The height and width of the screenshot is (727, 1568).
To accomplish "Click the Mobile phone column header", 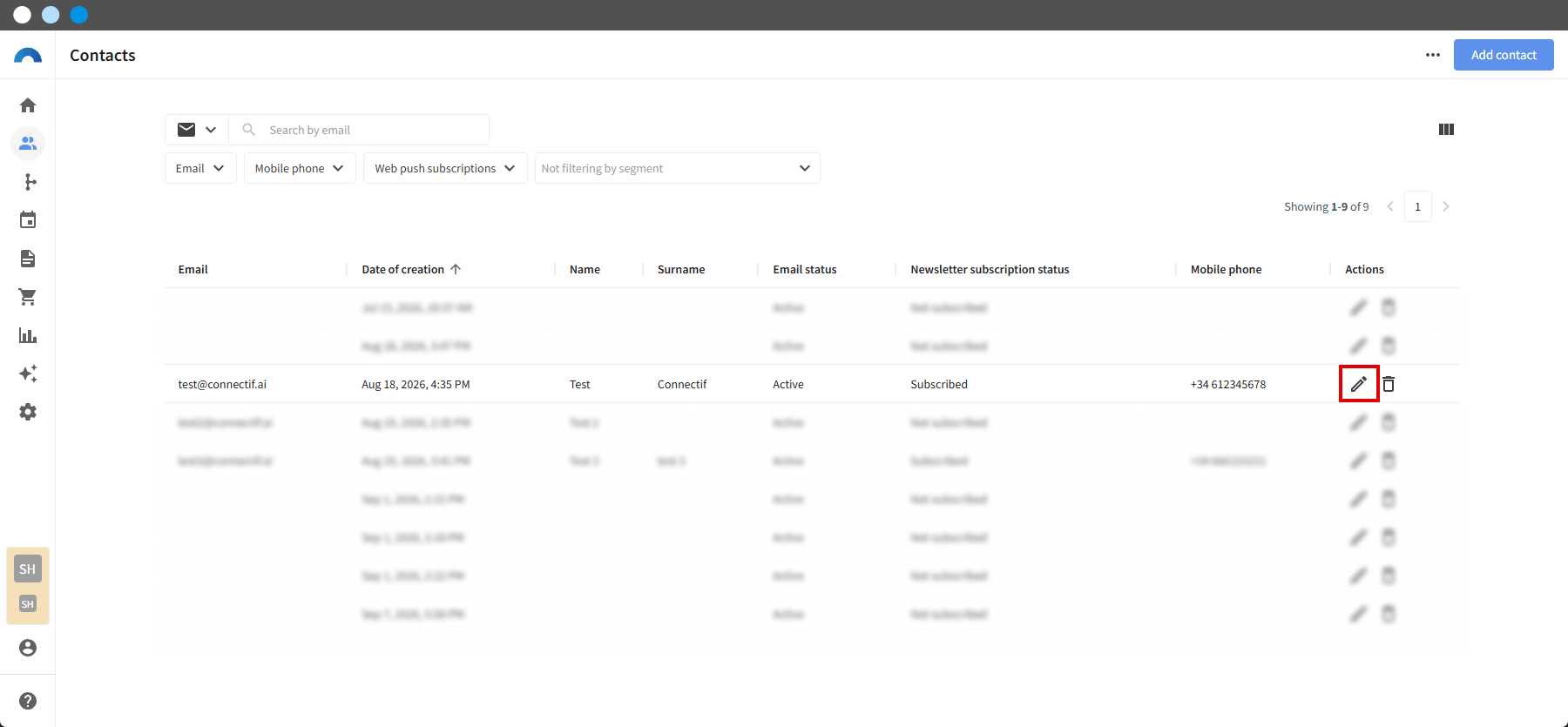I will coord(1226,269).
